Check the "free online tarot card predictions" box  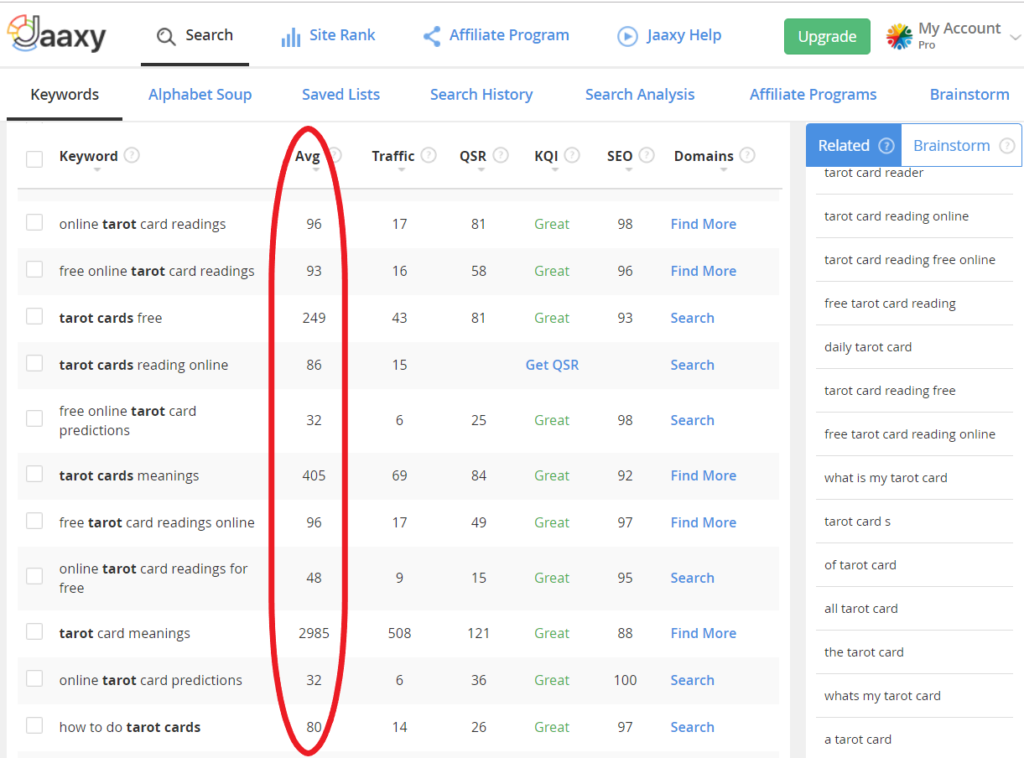(35, 418)
